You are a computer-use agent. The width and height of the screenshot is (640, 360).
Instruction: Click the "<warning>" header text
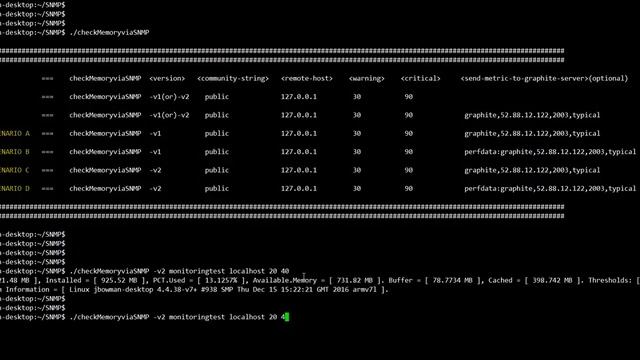click(x=367, y=78)
